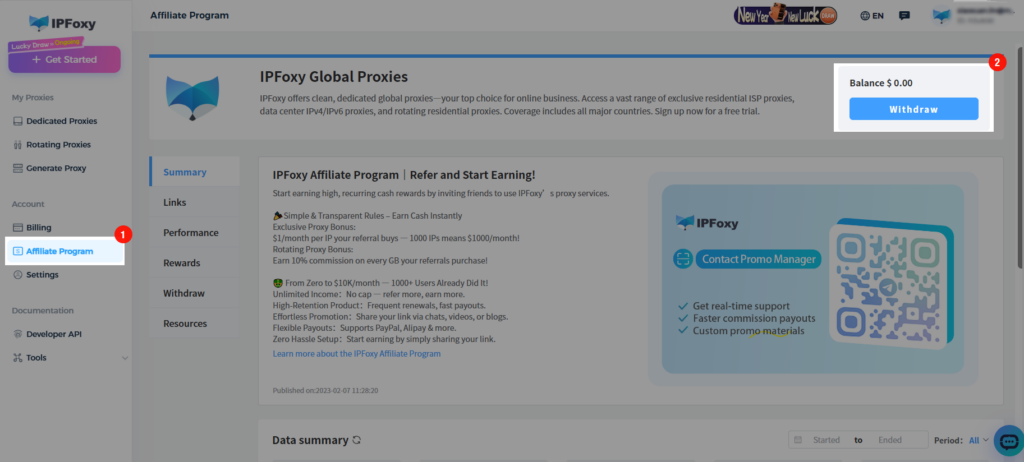Expand the Tools menu chevron
Viewport: 1024px width, 462px height.
pyautogui.click(x=124, y=358)
